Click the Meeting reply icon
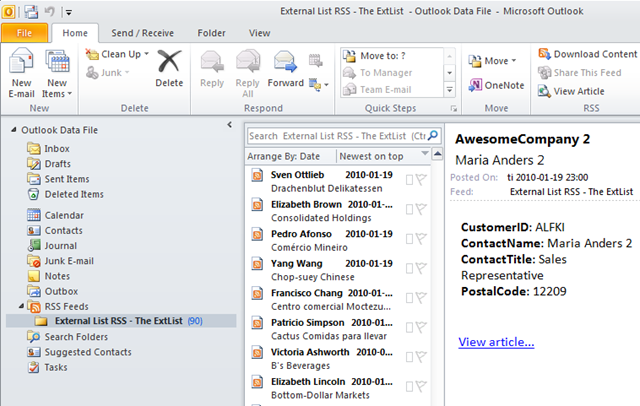Image resolution: width=640 pixels, height=406 pixels. coord(315,61)
